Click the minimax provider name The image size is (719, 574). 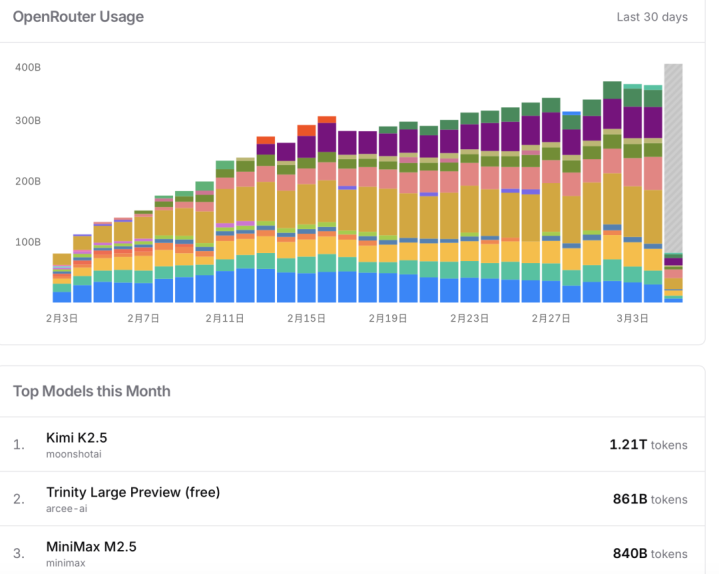[66, 563]
